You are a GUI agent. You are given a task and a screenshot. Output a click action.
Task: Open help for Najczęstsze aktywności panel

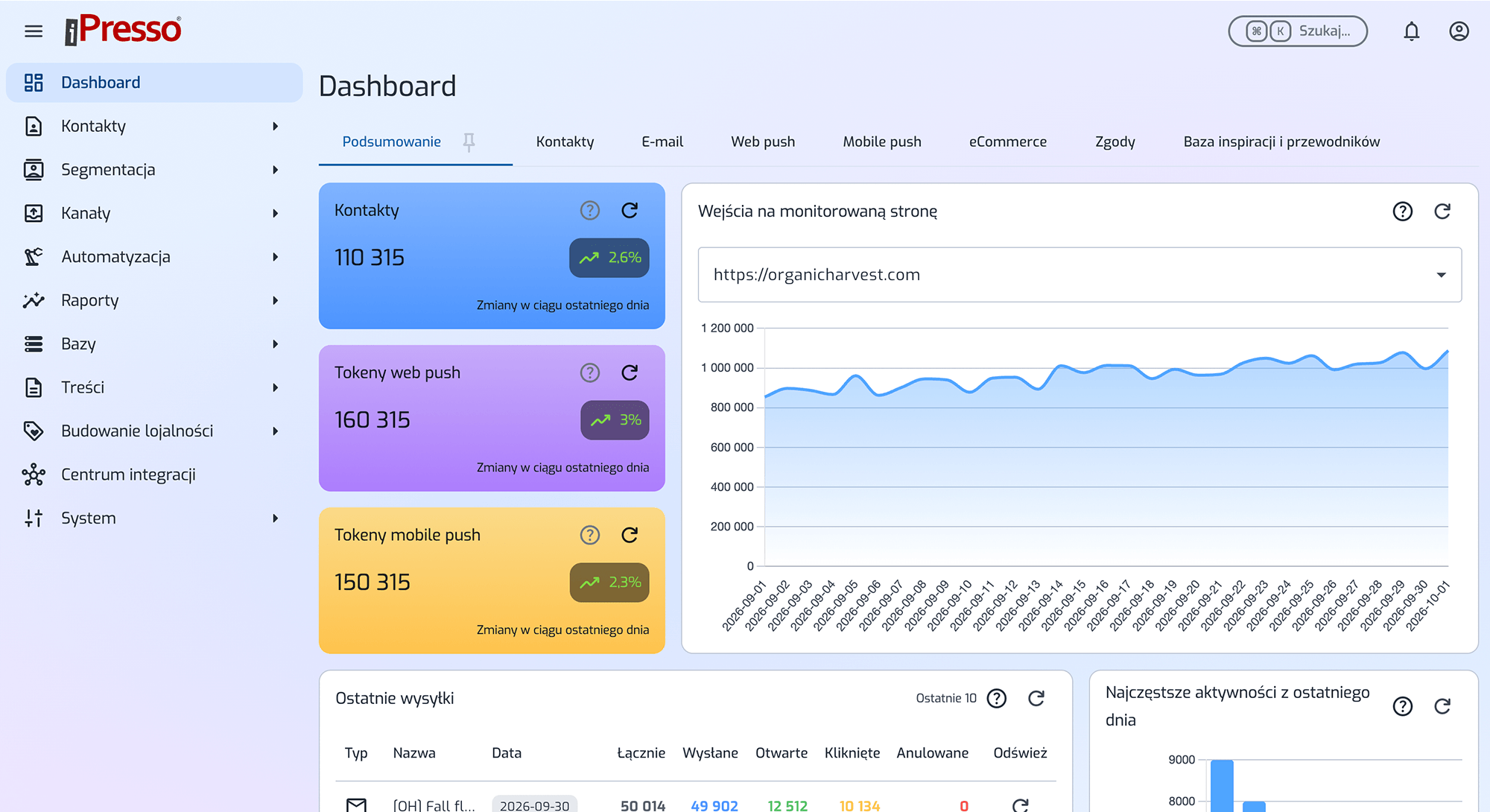(x=1403, y=706)
